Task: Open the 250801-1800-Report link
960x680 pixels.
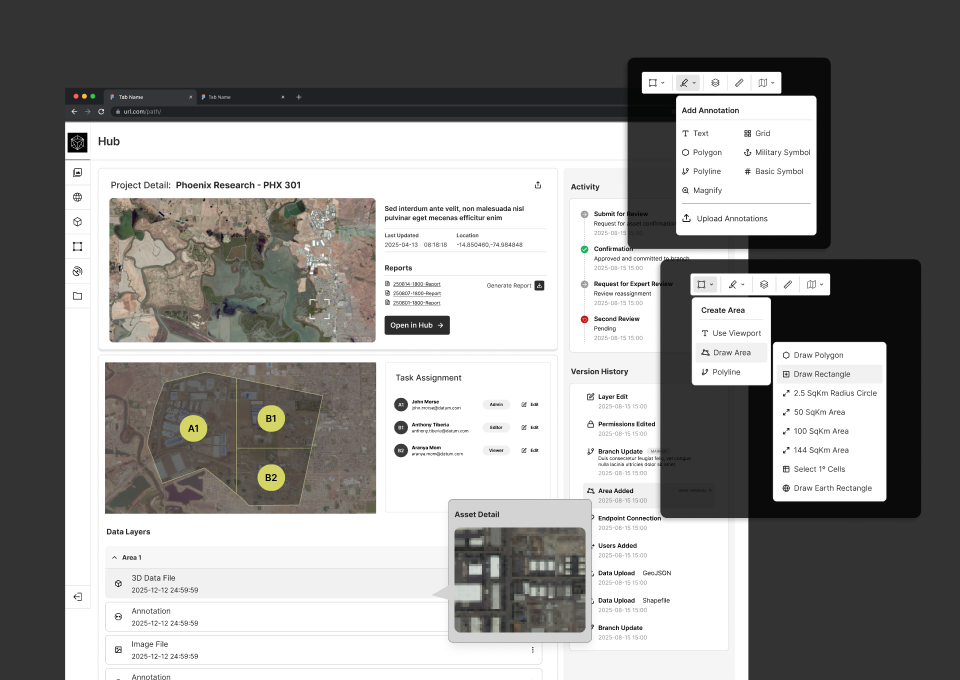Action: tap(416, 303)
